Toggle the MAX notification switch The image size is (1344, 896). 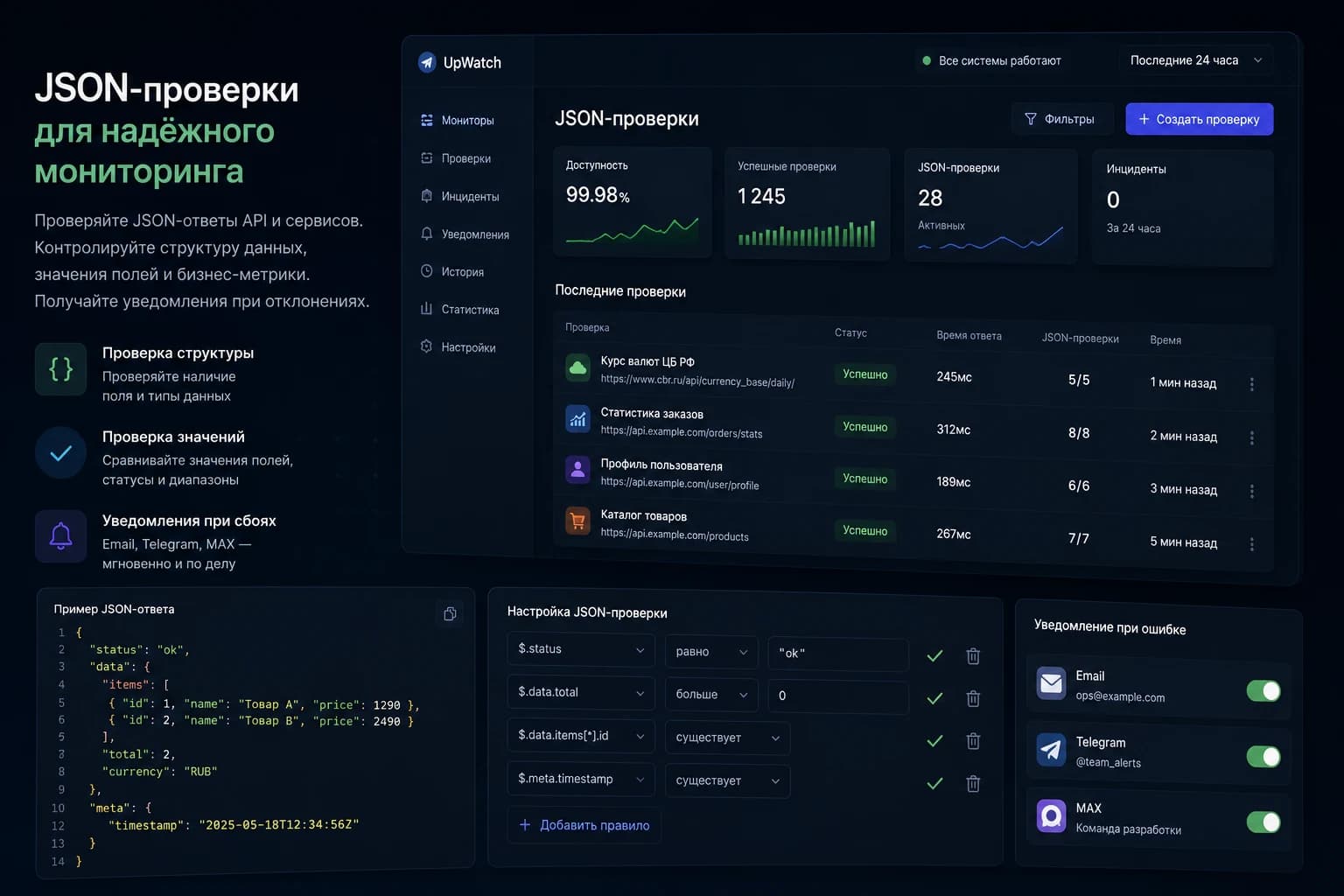point(1263,822)
